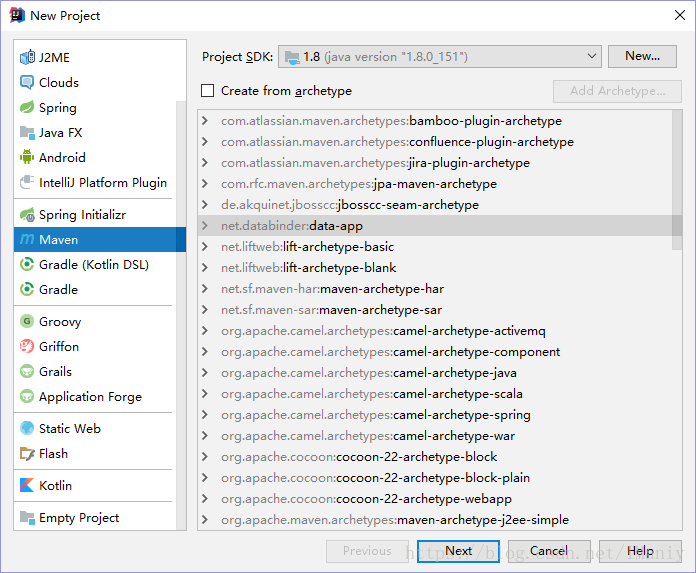This screenshot has width=696, height=573.
Task: Select the Java FX folder icon
Action: point(27,132)
